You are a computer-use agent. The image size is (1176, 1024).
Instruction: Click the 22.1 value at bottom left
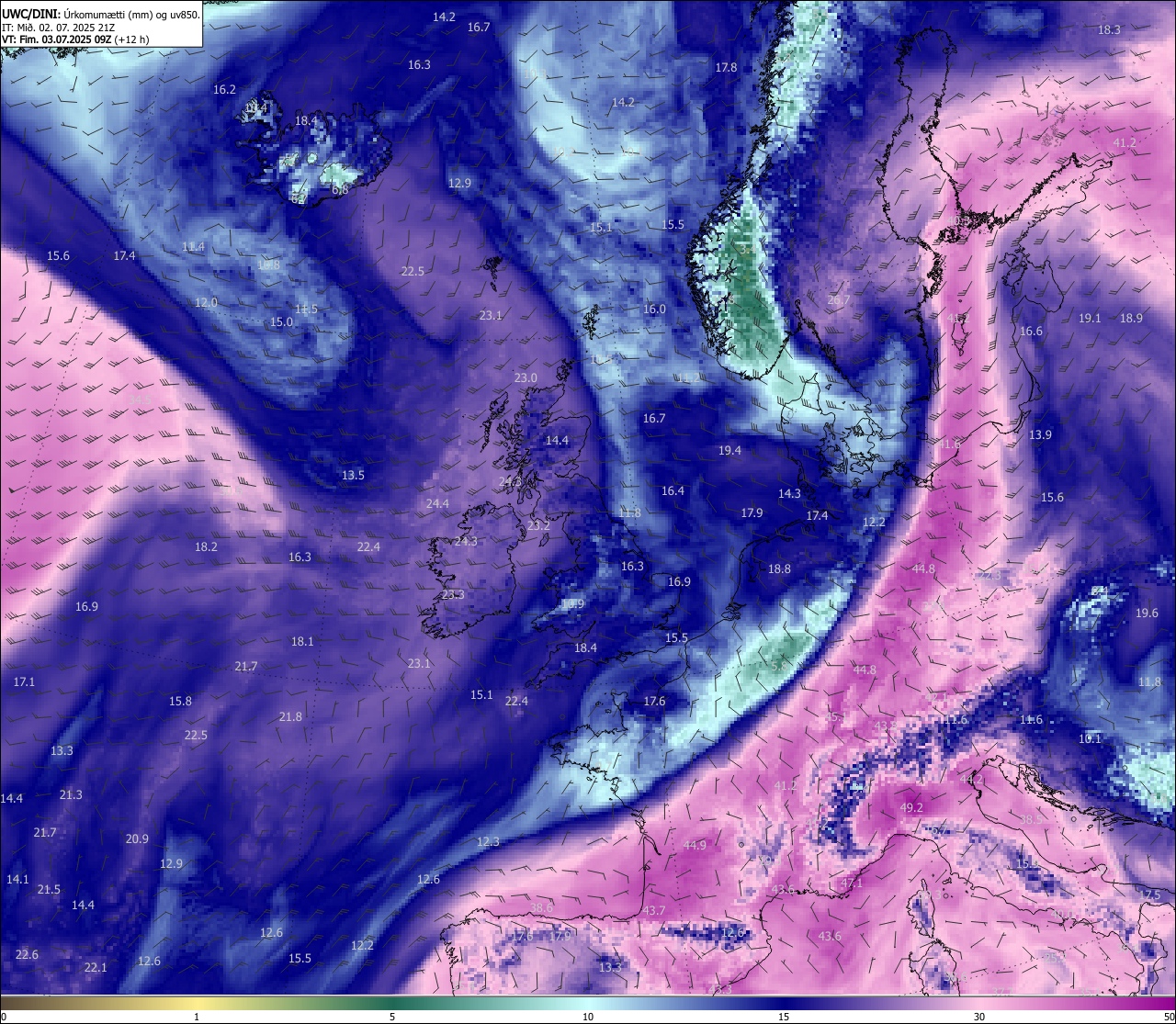point(96,968)
